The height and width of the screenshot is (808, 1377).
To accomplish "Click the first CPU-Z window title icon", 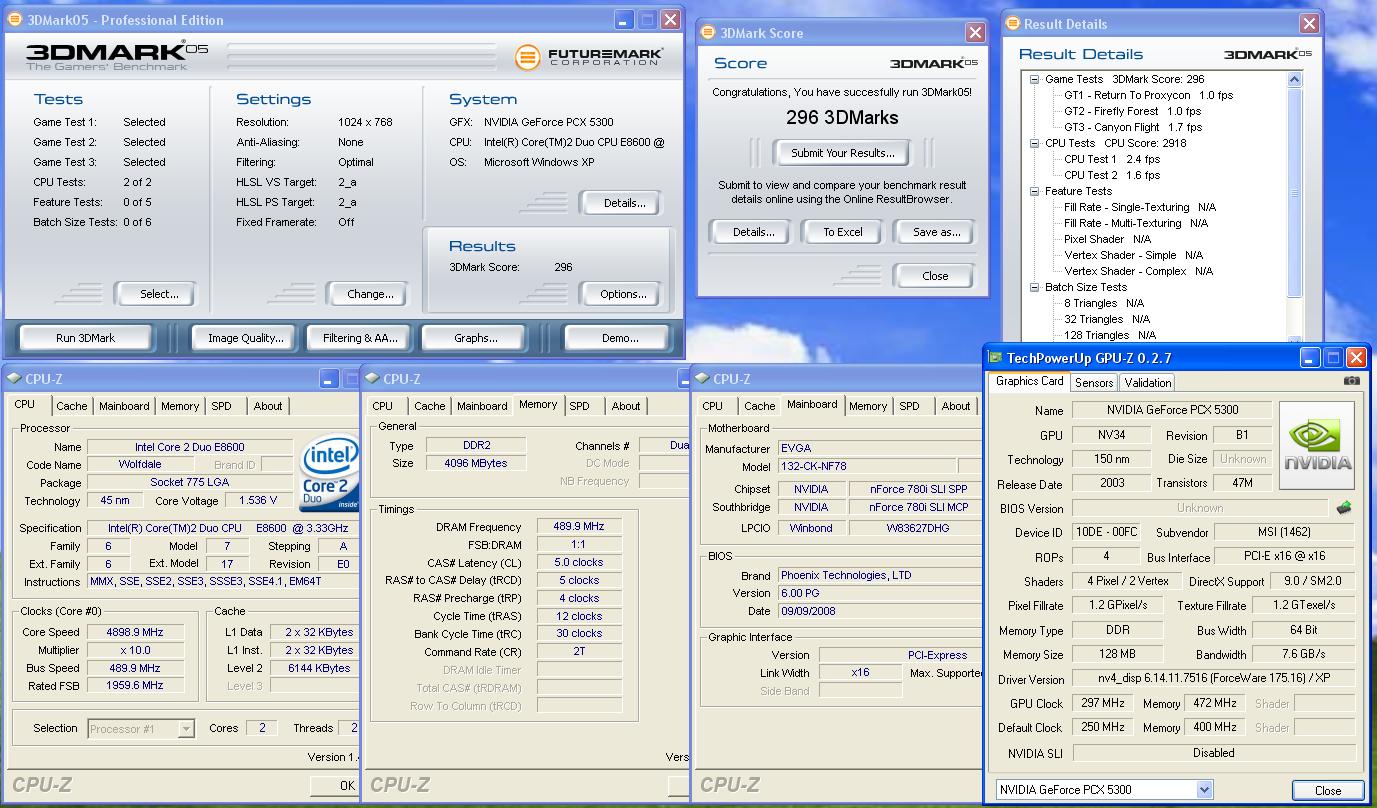I will point(13,379).
